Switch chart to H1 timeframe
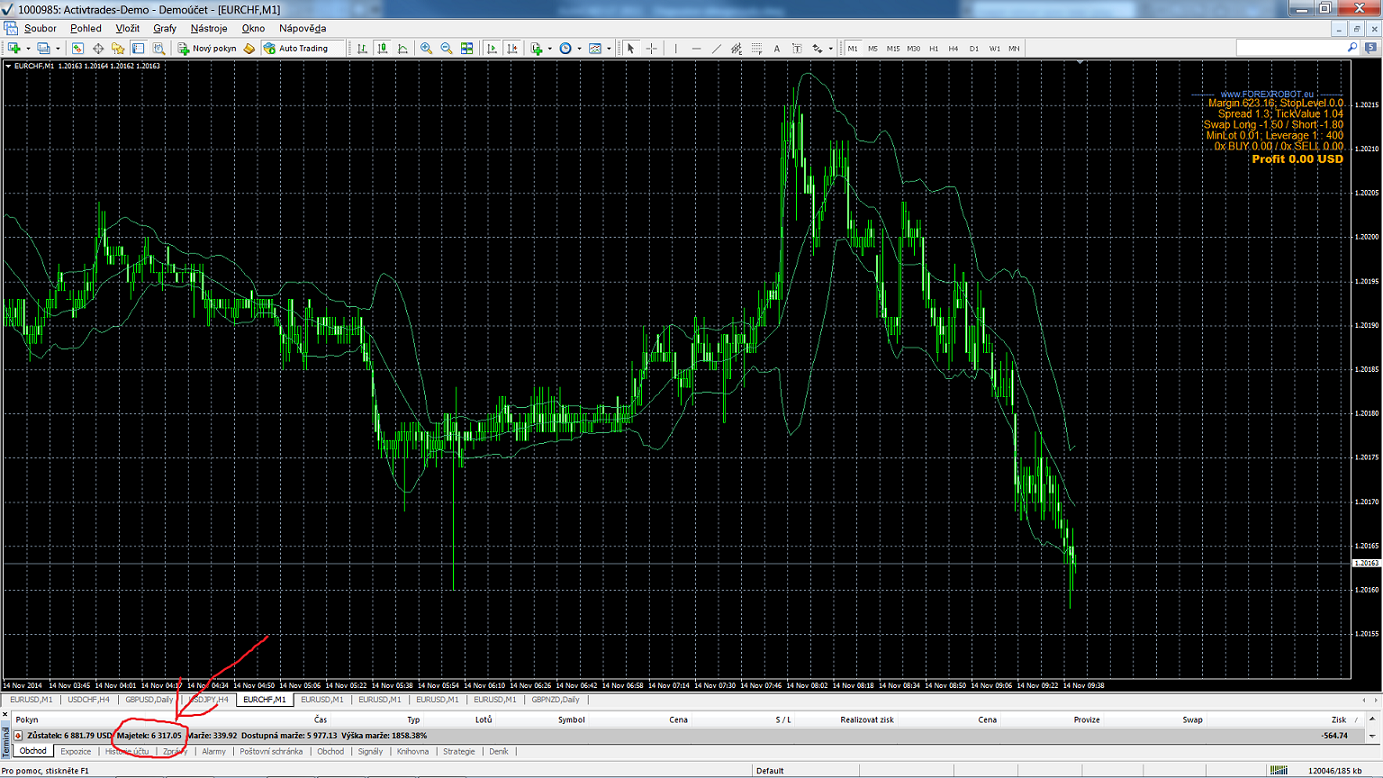 (934, 48)
